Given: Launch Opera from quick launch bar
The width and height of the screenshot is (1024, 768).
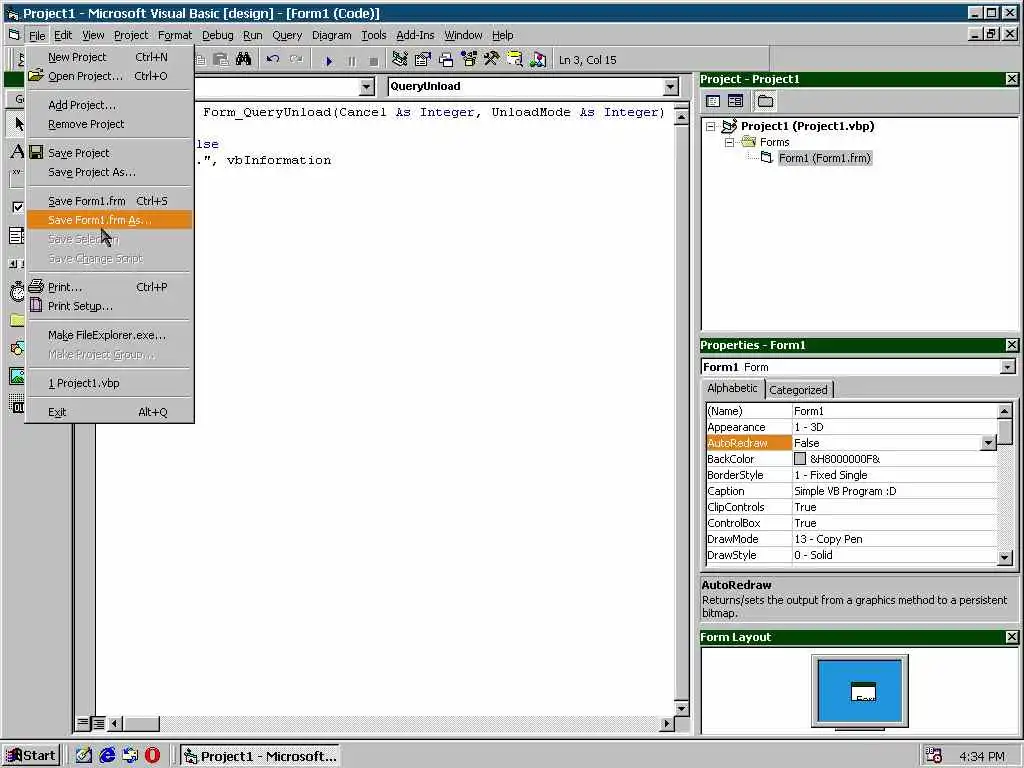Looking at the screenshot, I should (x=152, y=756).
